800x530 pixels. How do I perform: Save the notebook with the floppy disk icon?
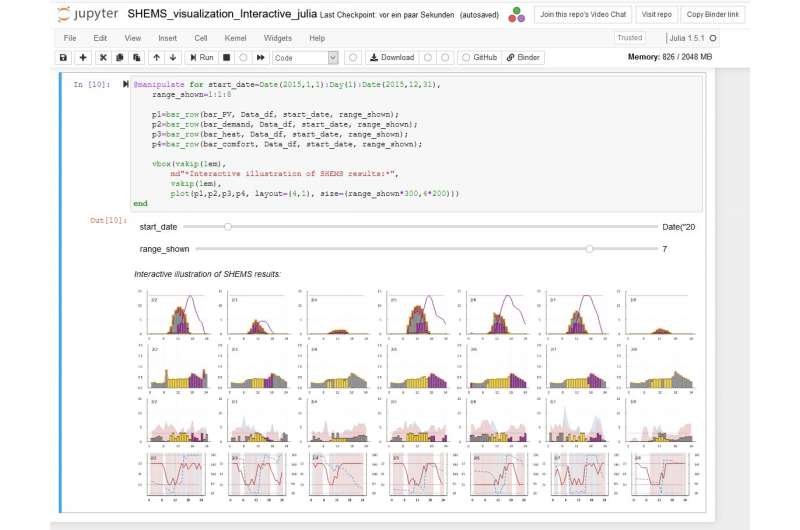pos(64,58)
